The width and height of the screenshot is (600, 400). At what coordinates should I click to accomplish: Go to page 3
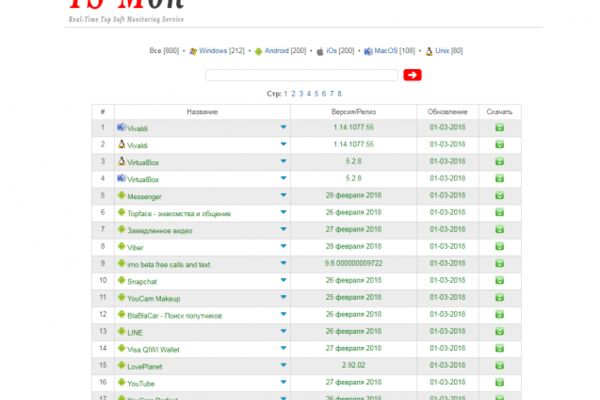click(301, 93)
